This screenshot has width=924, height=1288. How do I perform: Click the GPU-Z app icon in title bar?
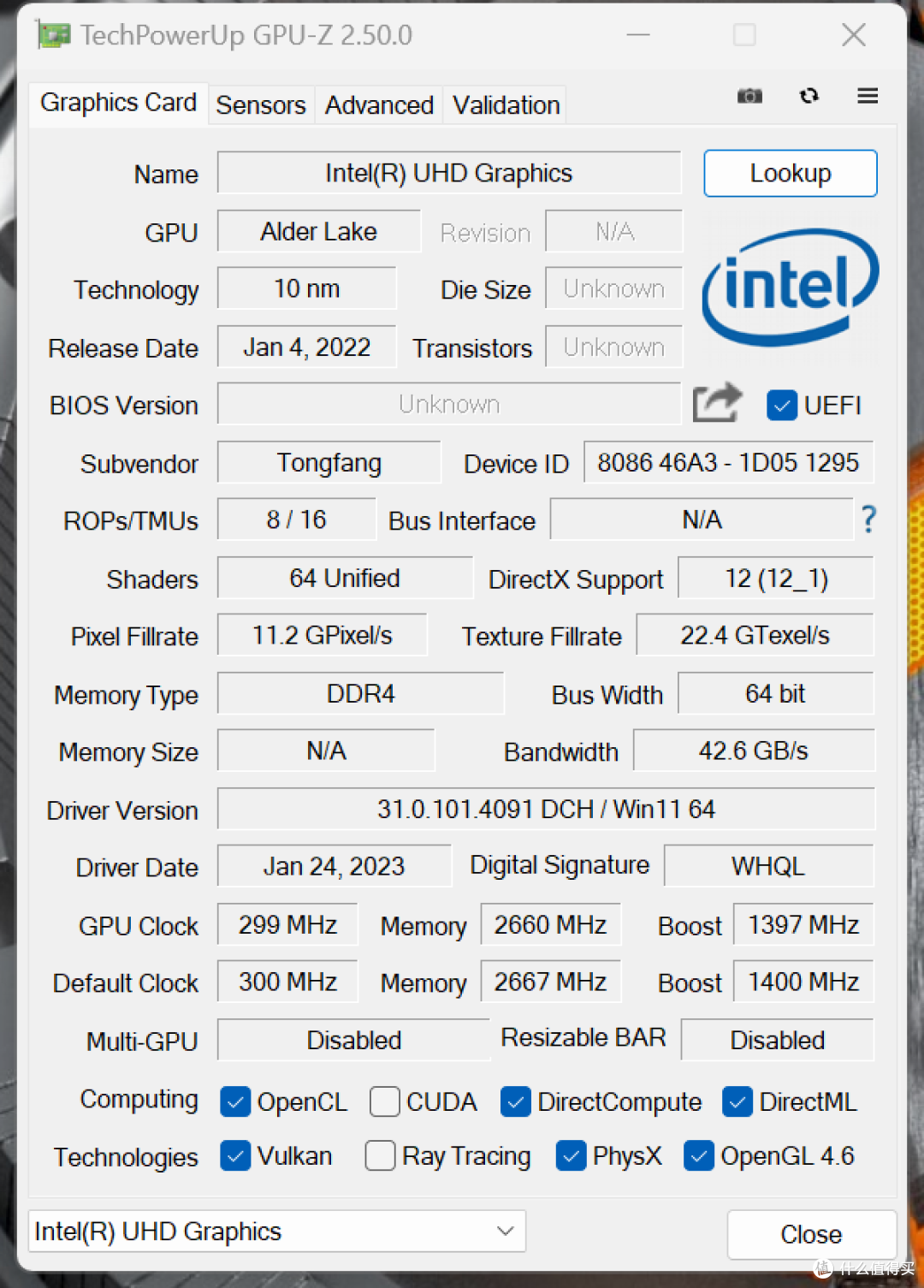(53, 35)
